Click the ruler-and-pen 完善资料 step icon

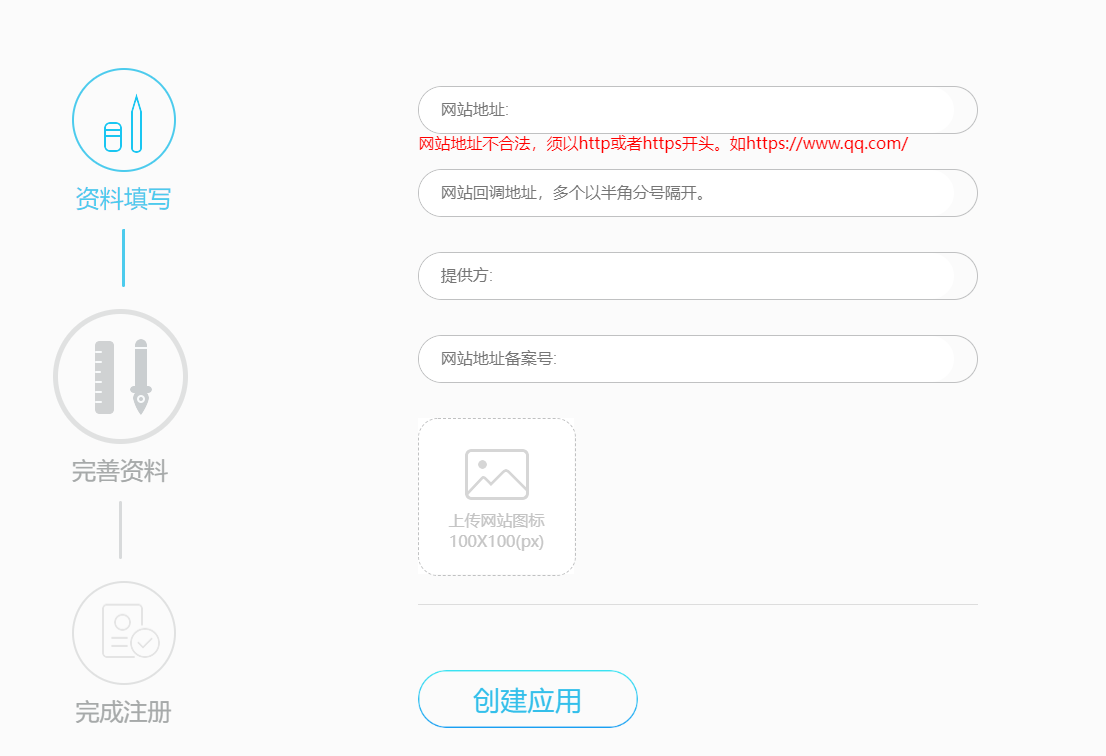[120, 376]
